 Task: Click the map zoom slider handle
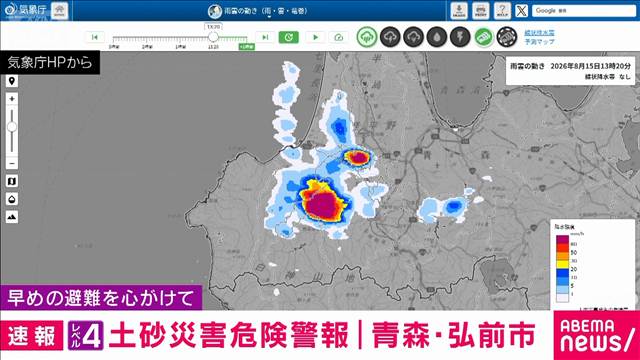click(x=12, y=127)
